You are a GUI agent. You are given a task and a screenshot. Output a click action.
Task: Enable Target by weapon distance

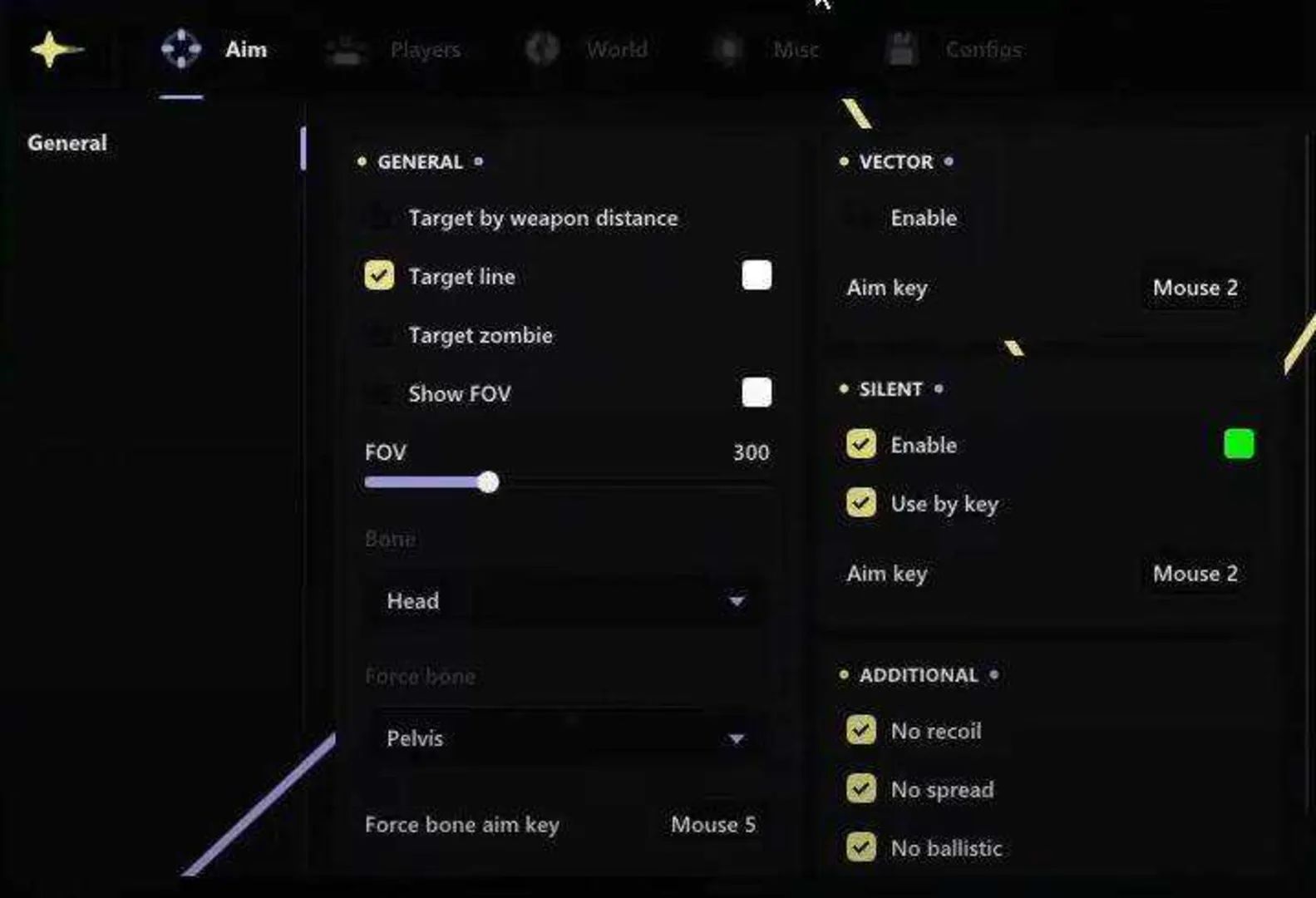pos(379,218)
